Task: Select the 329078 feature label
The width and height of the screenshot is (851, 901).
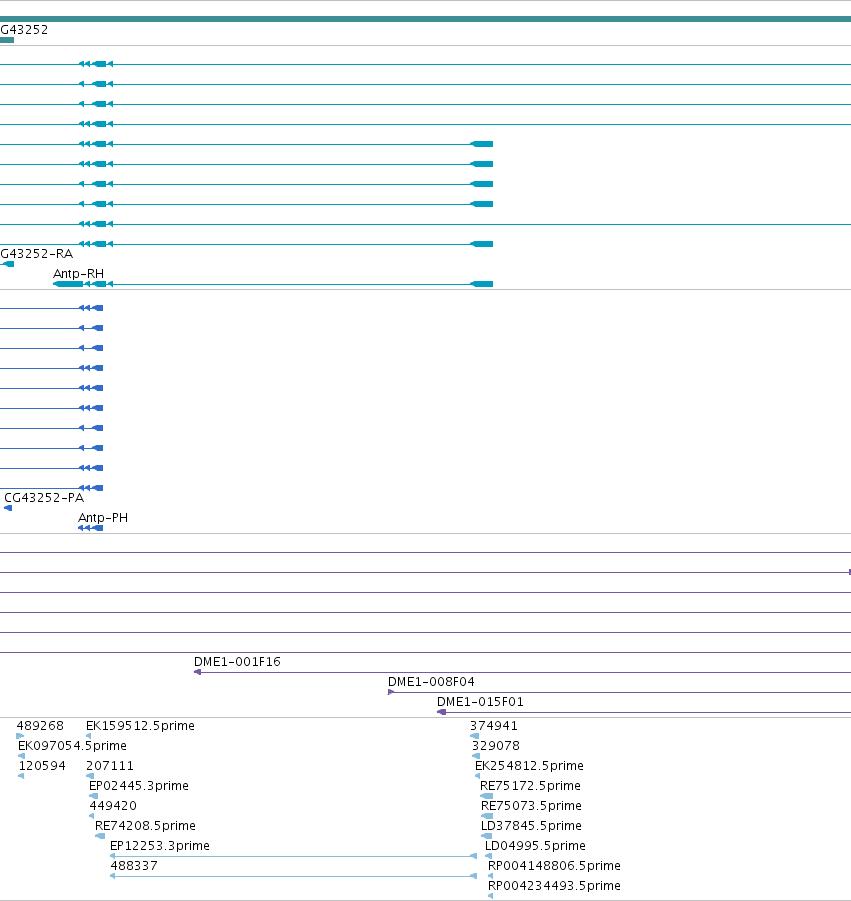Action: [496, 746]
